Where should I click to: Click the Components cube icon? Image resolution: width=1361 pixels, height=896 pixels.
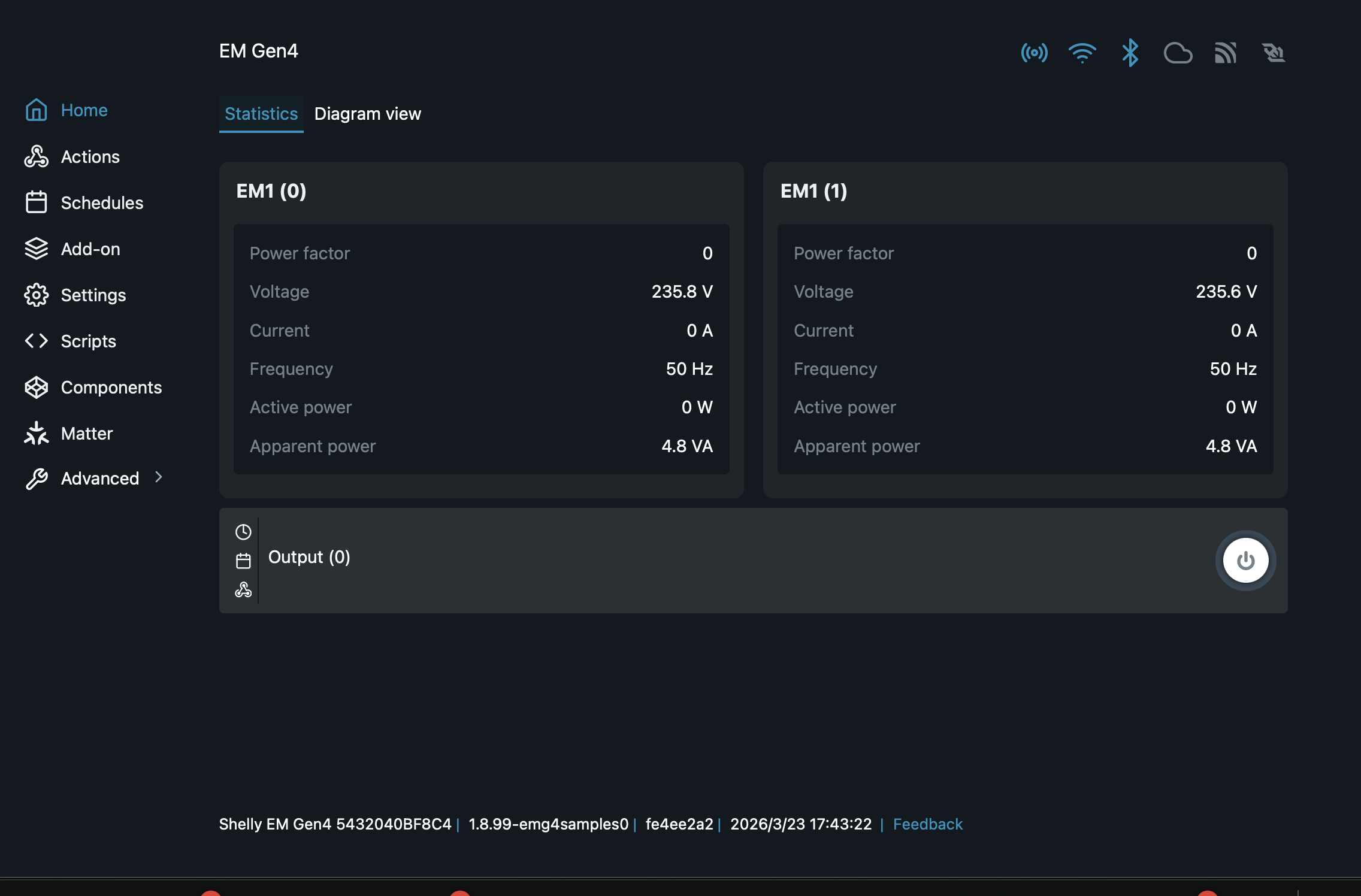36,388
